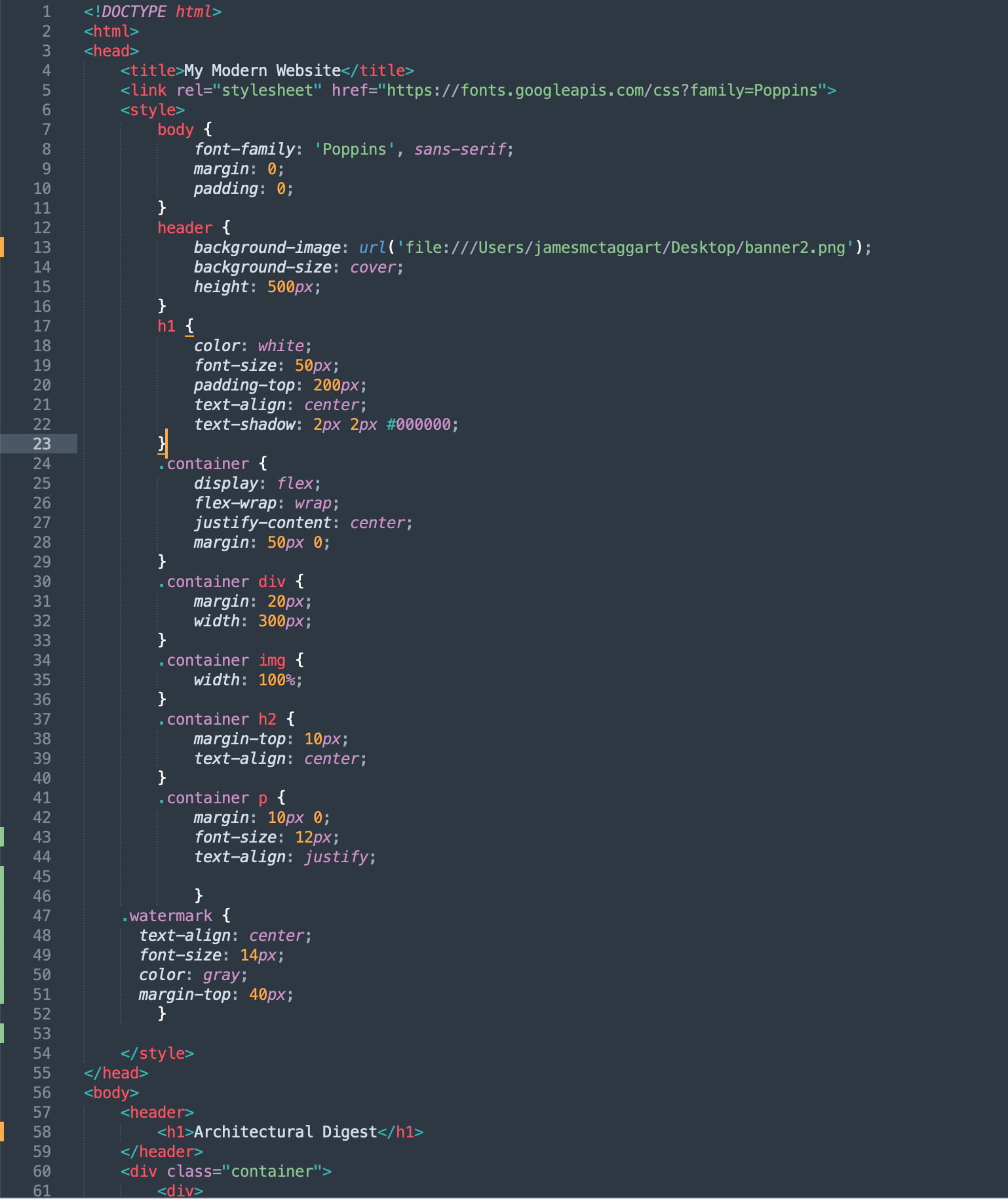Click the 'wrap' value on line 26
1008x1199 pixels.
point(313,503)
